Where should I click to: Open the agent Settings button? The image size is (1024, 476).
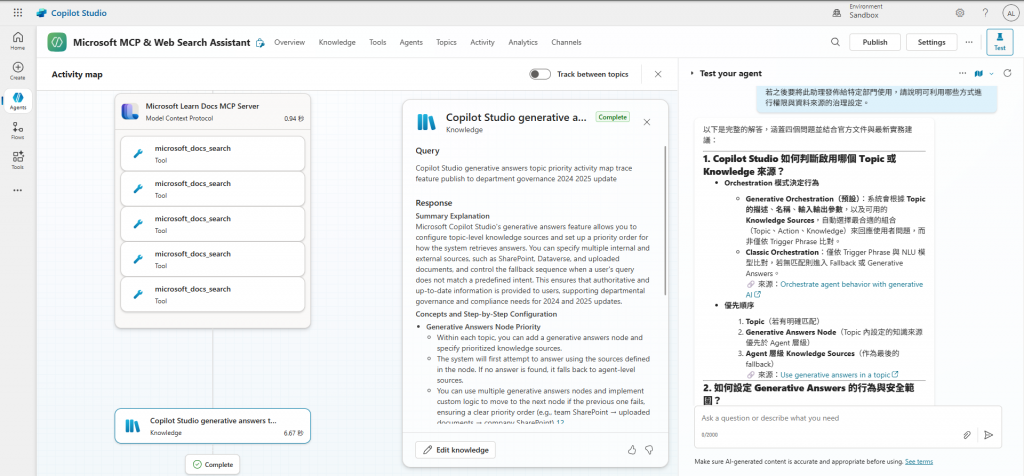click(x=931, y=42)
